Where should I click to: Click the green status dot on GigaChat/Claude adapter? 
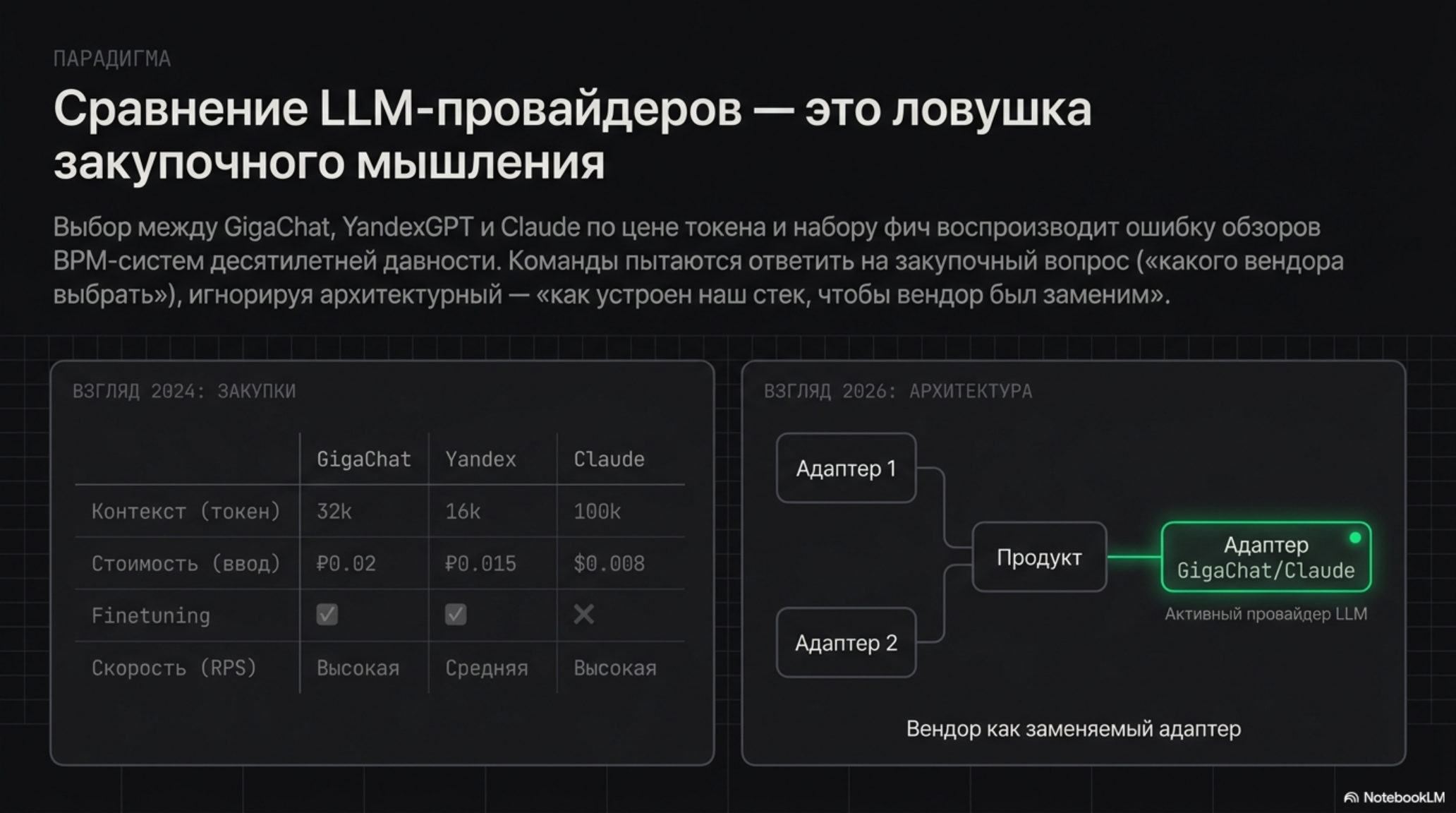point(1354,538)
